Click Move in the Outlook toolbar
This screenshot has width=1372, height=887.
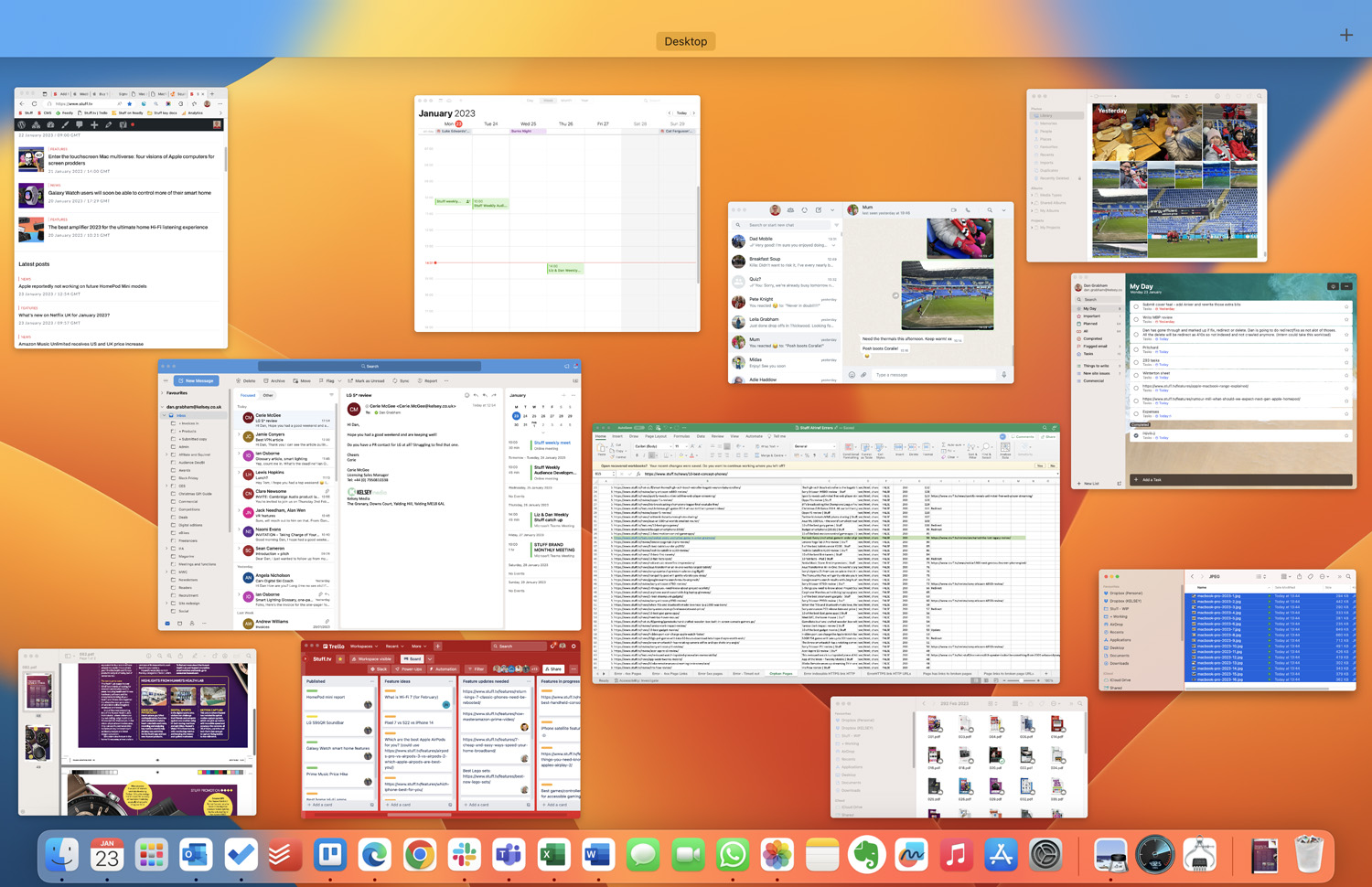302,380
